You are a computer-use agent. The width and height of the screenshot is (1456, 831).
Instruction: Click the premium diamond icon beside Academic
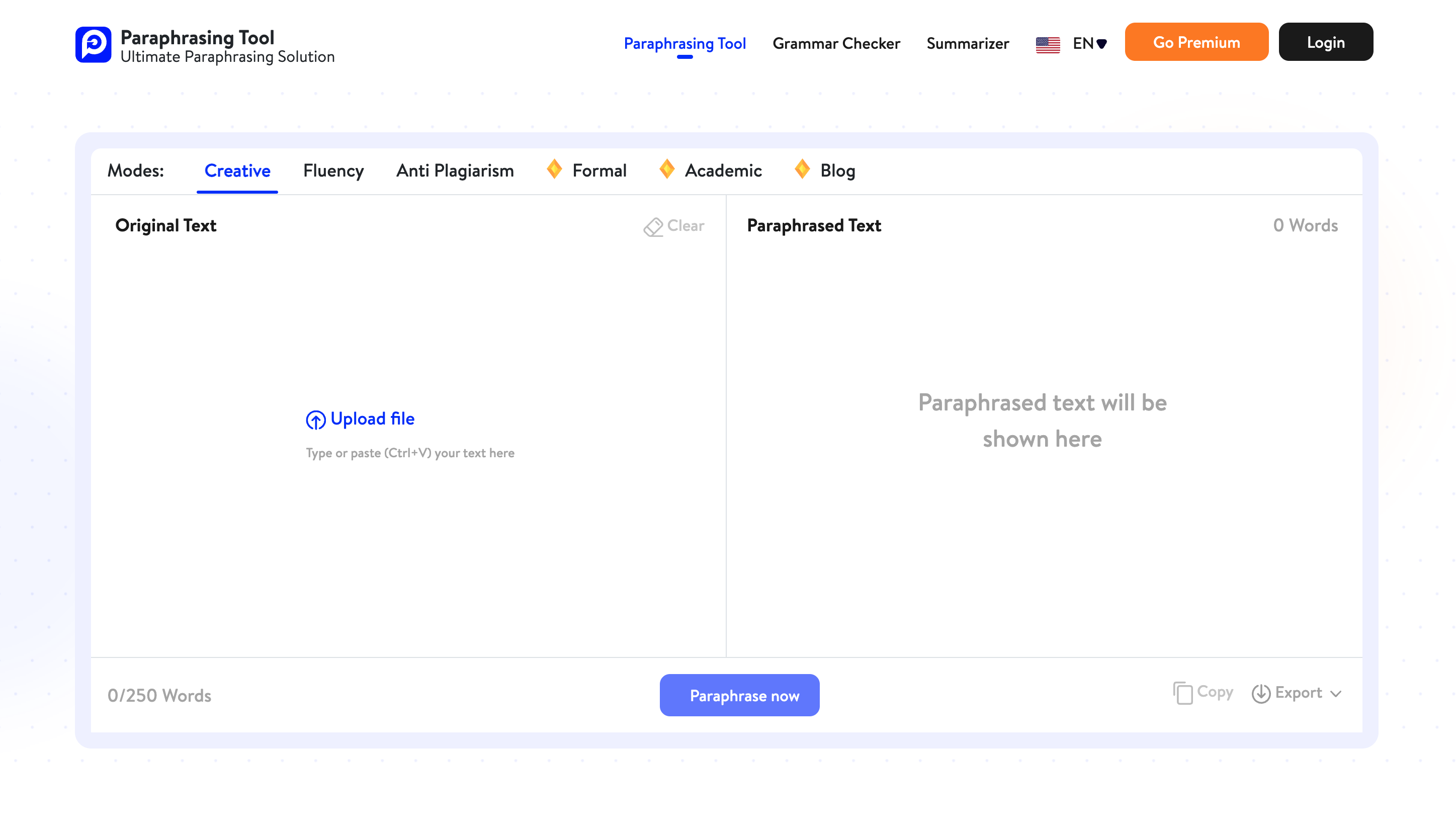666,170
